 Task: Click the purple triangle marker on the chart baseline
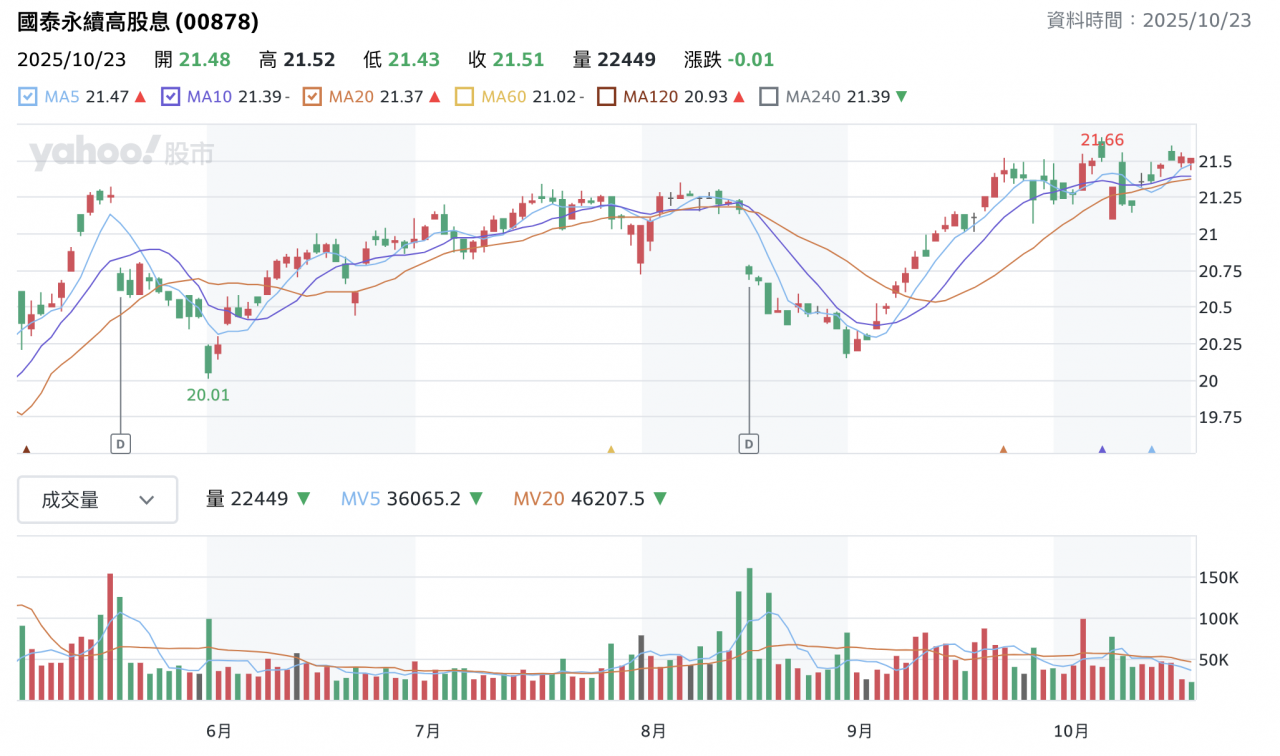(1102, 450)
